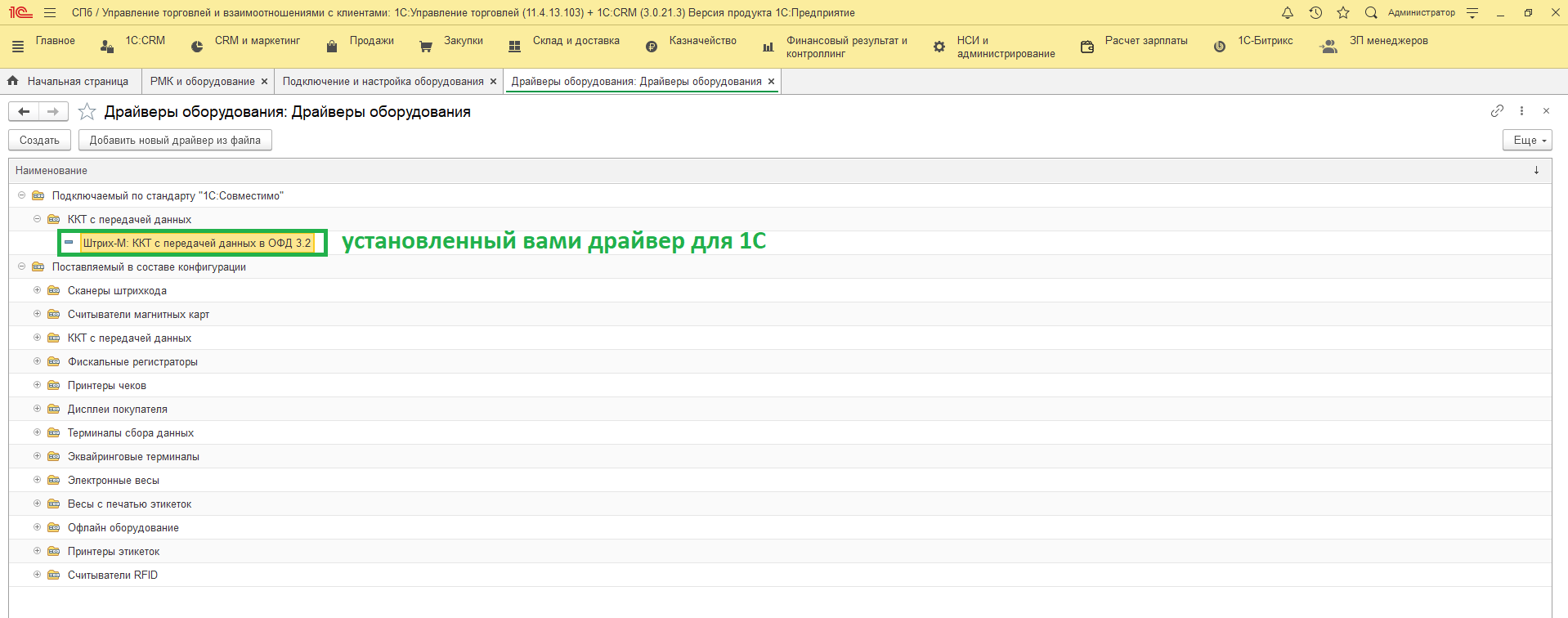Click the 'Создать' button
1568x618 pixels.
point(39,141)
